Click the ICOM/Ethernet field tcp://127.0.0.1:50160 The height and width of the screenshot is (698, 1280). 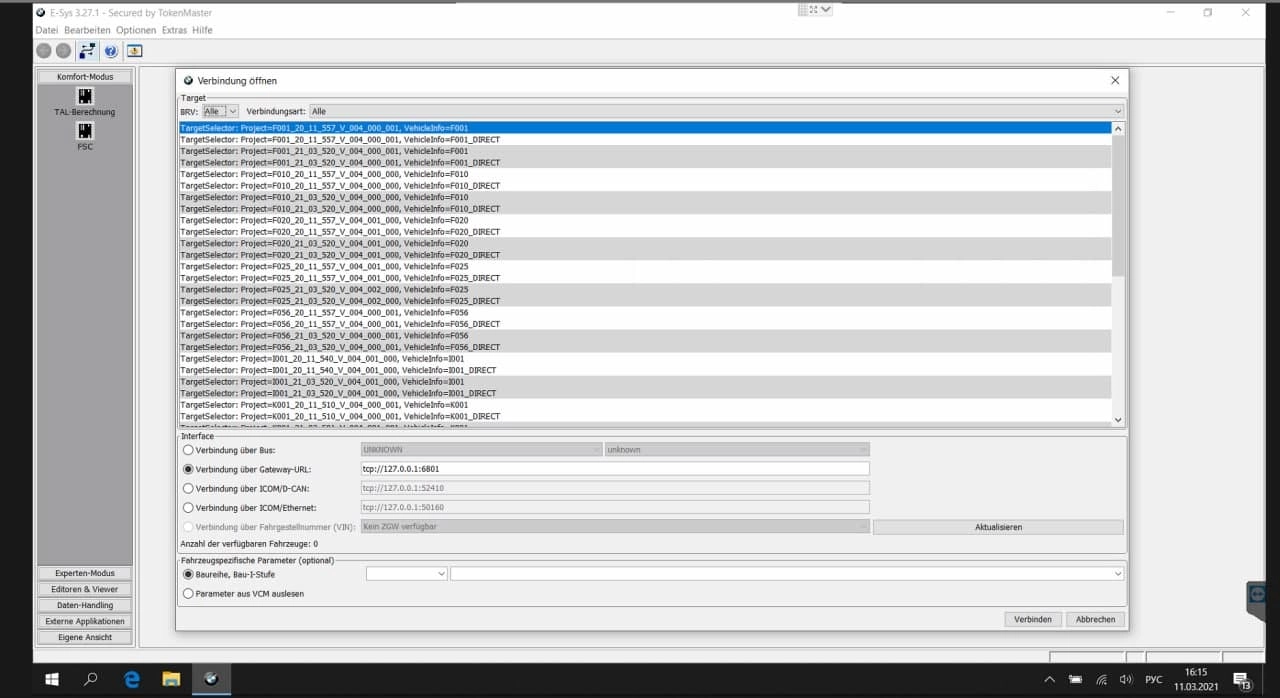point(615,507)
